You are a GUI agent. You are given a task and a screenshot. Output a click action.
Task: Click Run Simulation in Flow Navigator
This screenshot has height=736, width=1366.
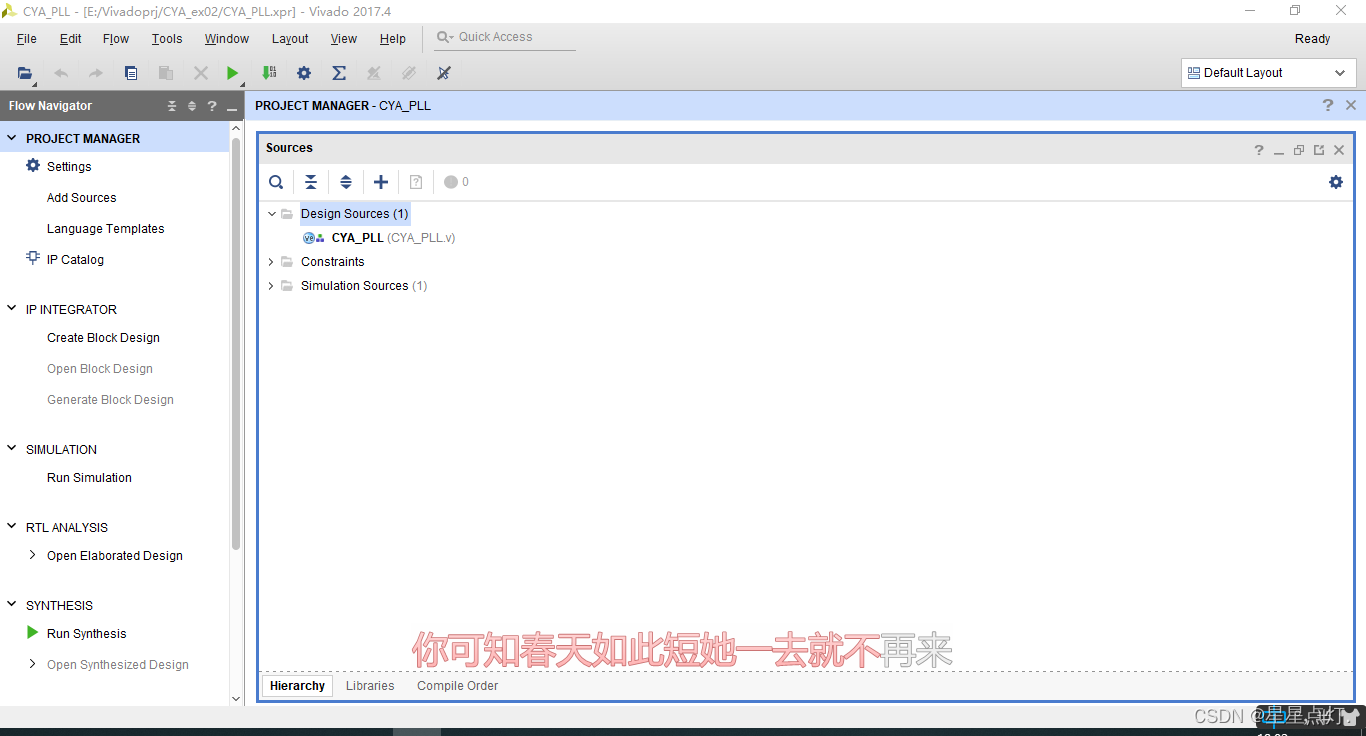89,477
